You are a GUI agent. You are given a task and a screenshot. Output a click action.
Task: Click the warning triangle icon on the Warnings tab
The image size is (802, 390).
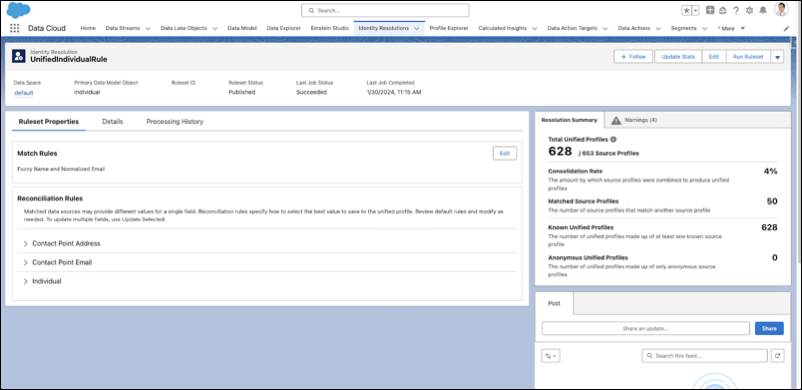(616, 120)
